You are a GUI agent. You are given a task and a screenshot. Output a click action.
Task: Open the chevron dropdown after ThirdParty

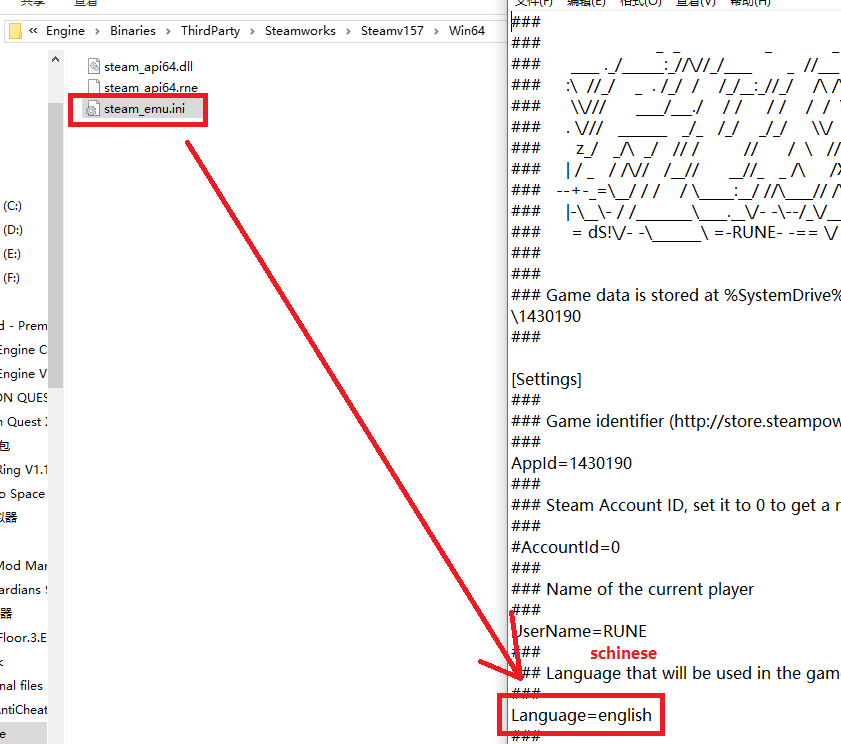click(252, 31)
